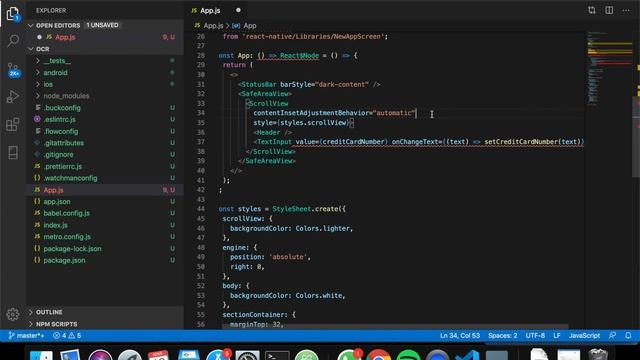The width and height of the screenshot is (640, 360).
Task: Open the notifications bell in status bar
Action: (628, 336)
